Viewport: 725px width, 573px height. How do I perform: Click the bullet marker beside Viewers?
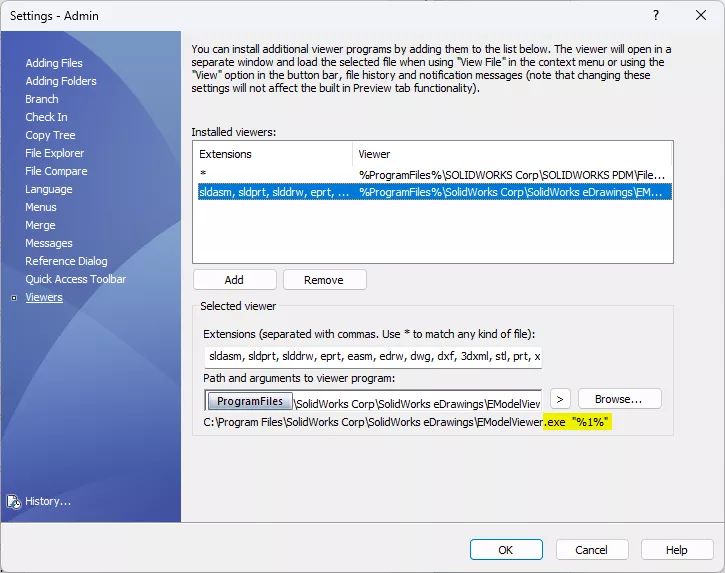pyautogui.click(x=14, y=298)
